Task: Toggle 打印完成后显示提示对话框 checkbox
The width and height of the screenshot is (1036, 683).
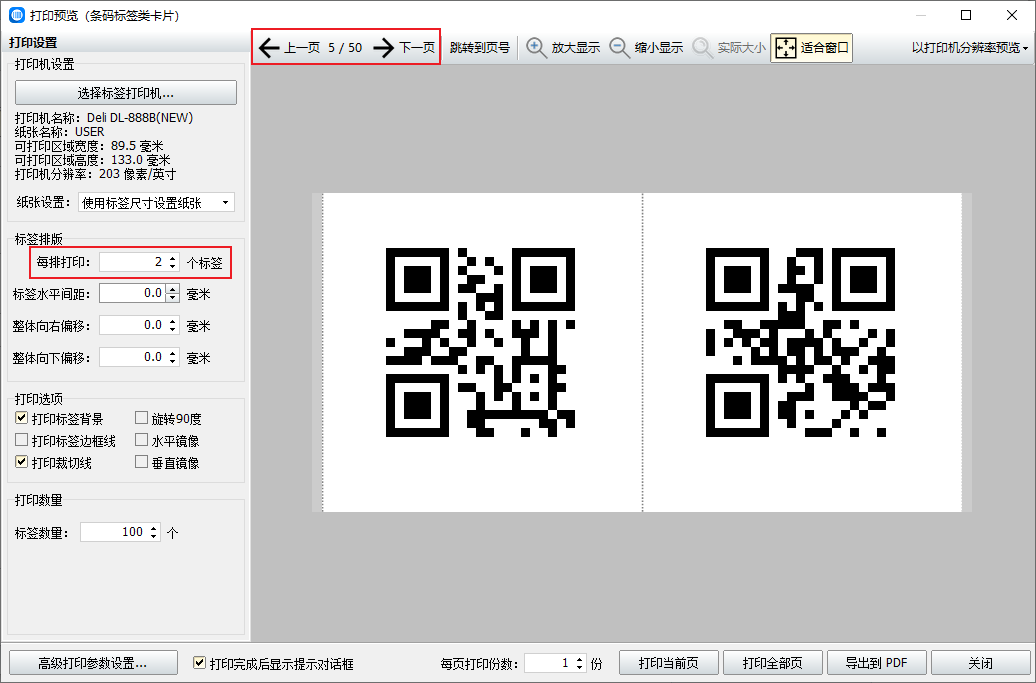Action: click(x=199, y=663)
